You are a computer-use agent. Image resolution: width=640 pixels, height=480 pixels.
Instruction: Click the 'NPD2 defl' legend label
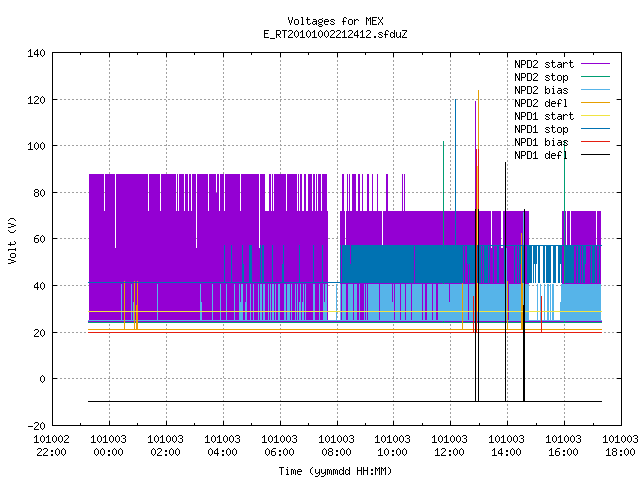coord(541,103)
